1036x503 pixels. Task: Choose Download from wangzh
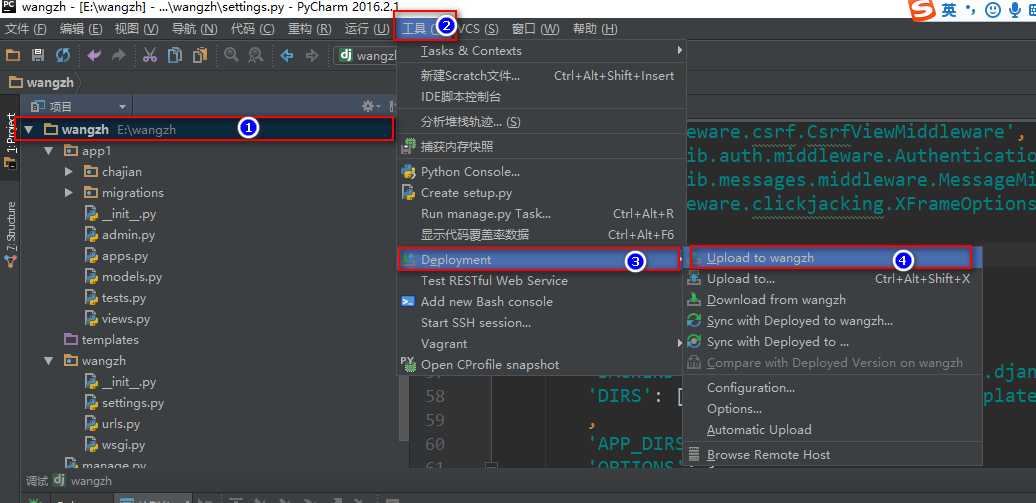click(832, 299)
